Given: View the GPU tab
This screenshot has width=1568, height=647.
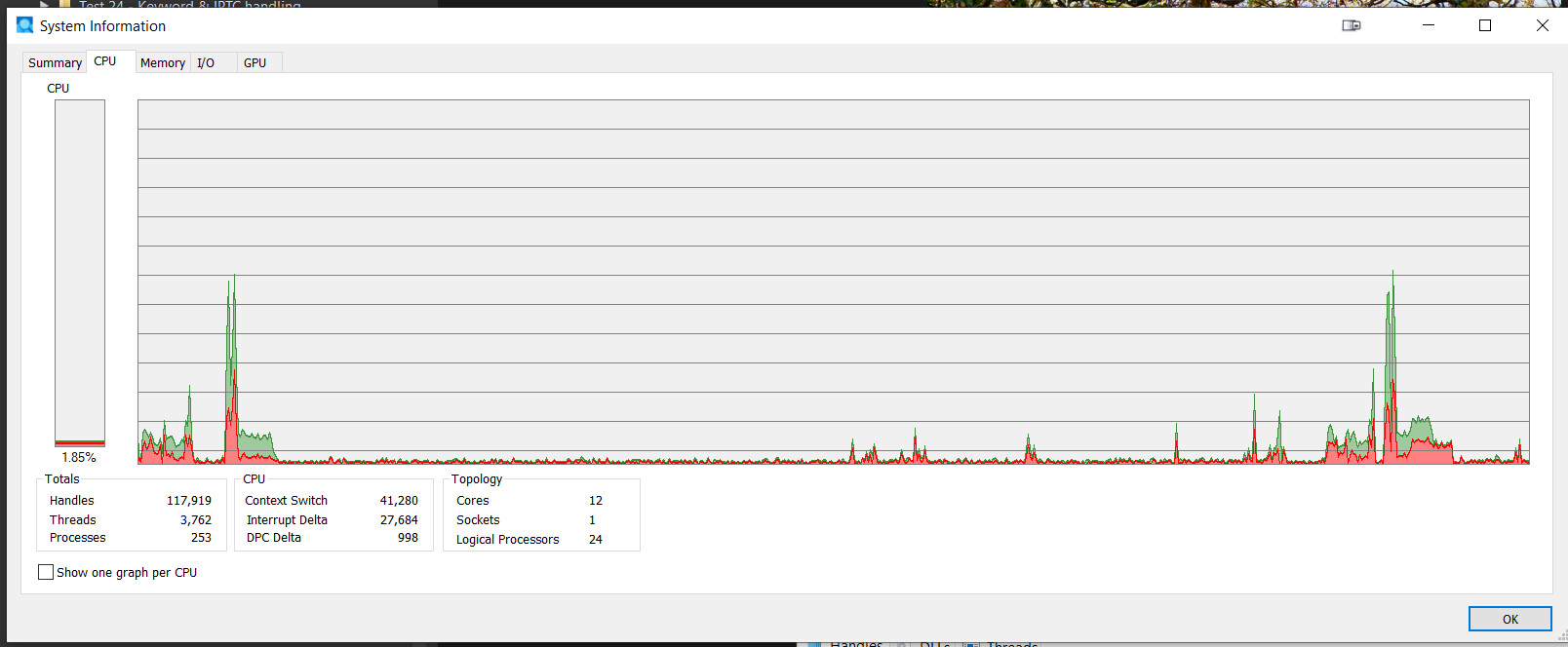Looking at the screenshot, I should point(255,62).
